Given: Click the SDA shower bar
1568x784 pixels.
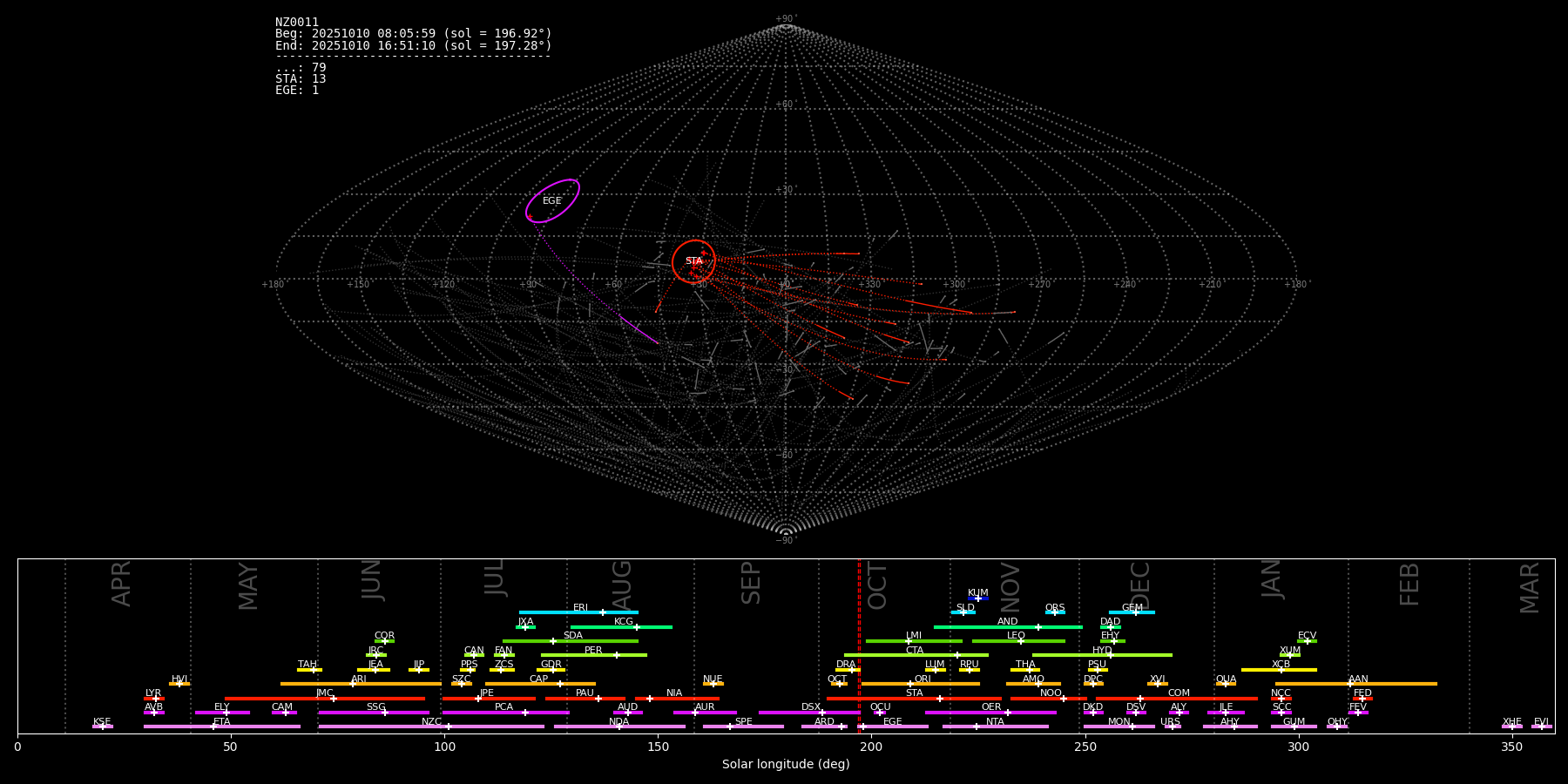Looking at the screenshot, I should [570, 641].
